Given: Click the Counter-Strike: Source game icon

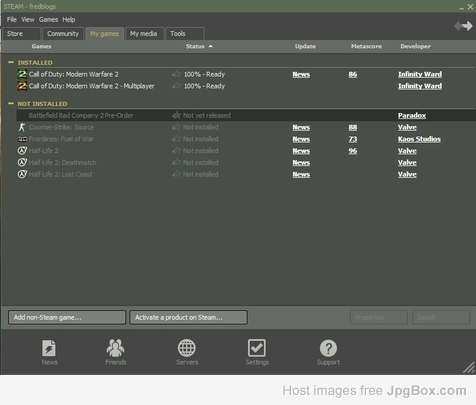Looking at the screenshot, I should coord(22,127).
